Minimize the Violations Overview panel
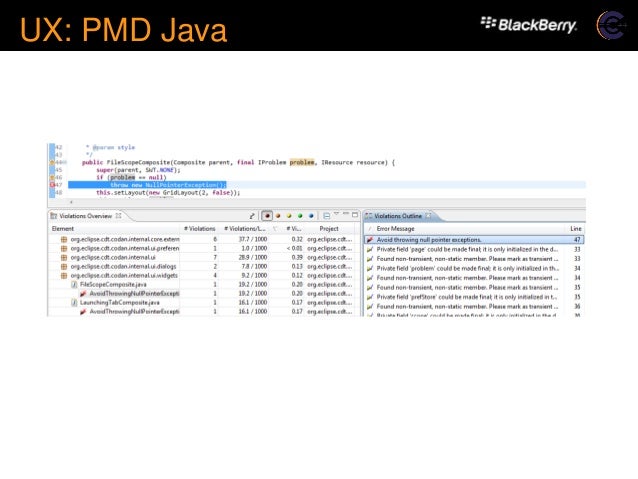638x479 pixels. point(346,213)
